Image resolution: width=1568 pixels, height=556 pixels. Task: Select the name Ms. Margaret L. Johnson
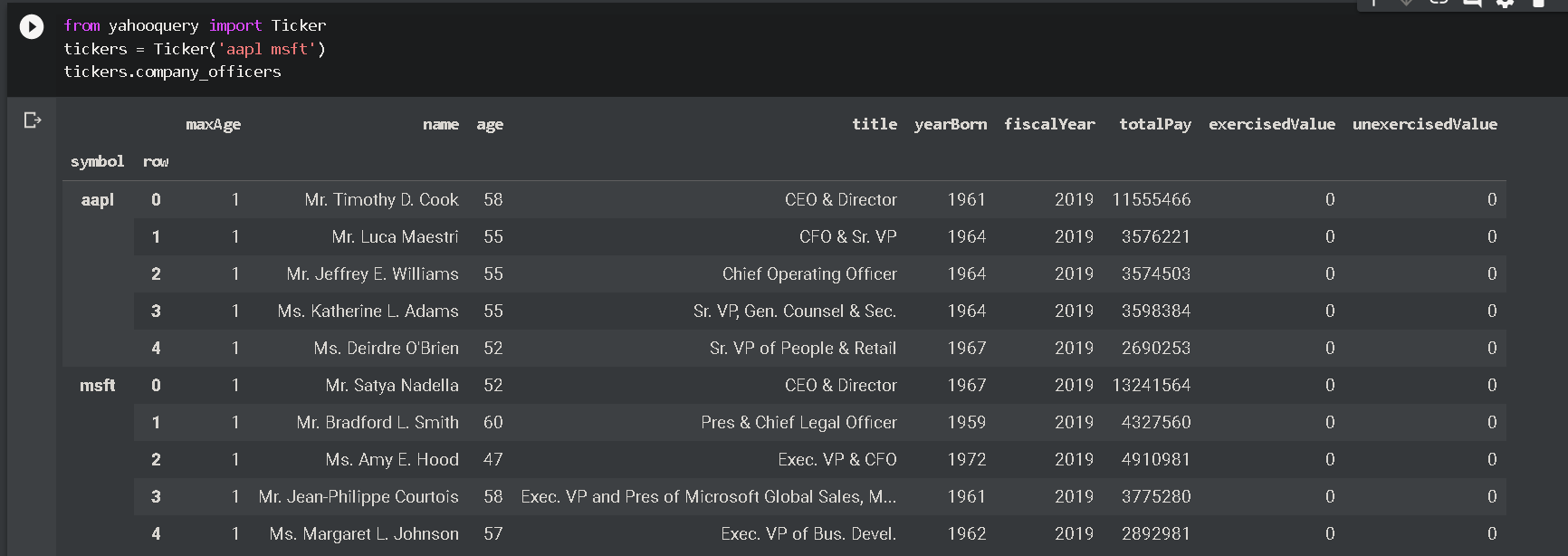coord(364,533)
